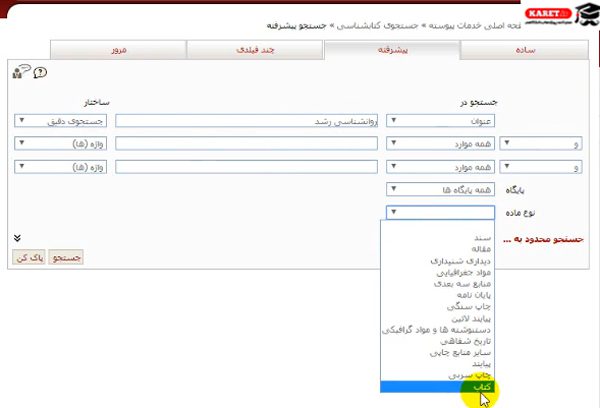The height and width of the screenshot is (408, 600).
Task: Click the نوع ماده material type dropdown
Action: (440, 212)
